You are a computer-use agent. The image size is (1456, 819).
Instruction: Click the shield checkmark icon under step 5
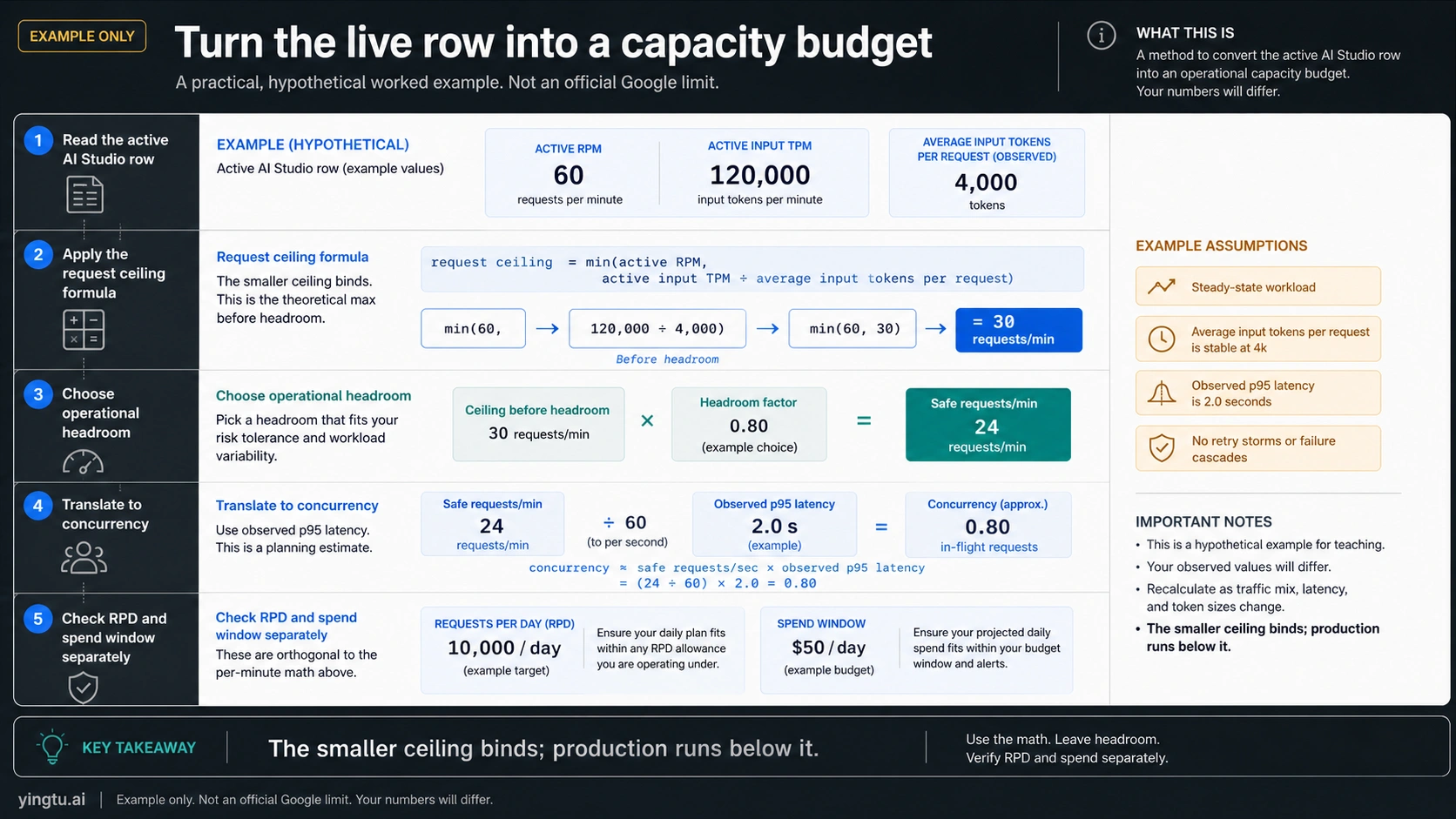(83, 688)
